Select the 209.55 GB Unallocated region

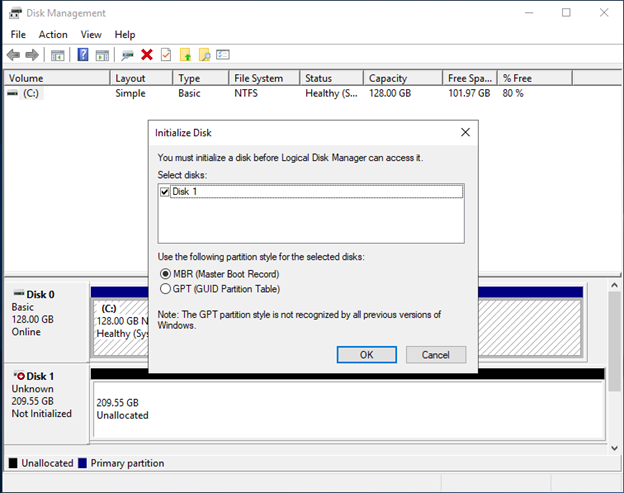point(349,410)
